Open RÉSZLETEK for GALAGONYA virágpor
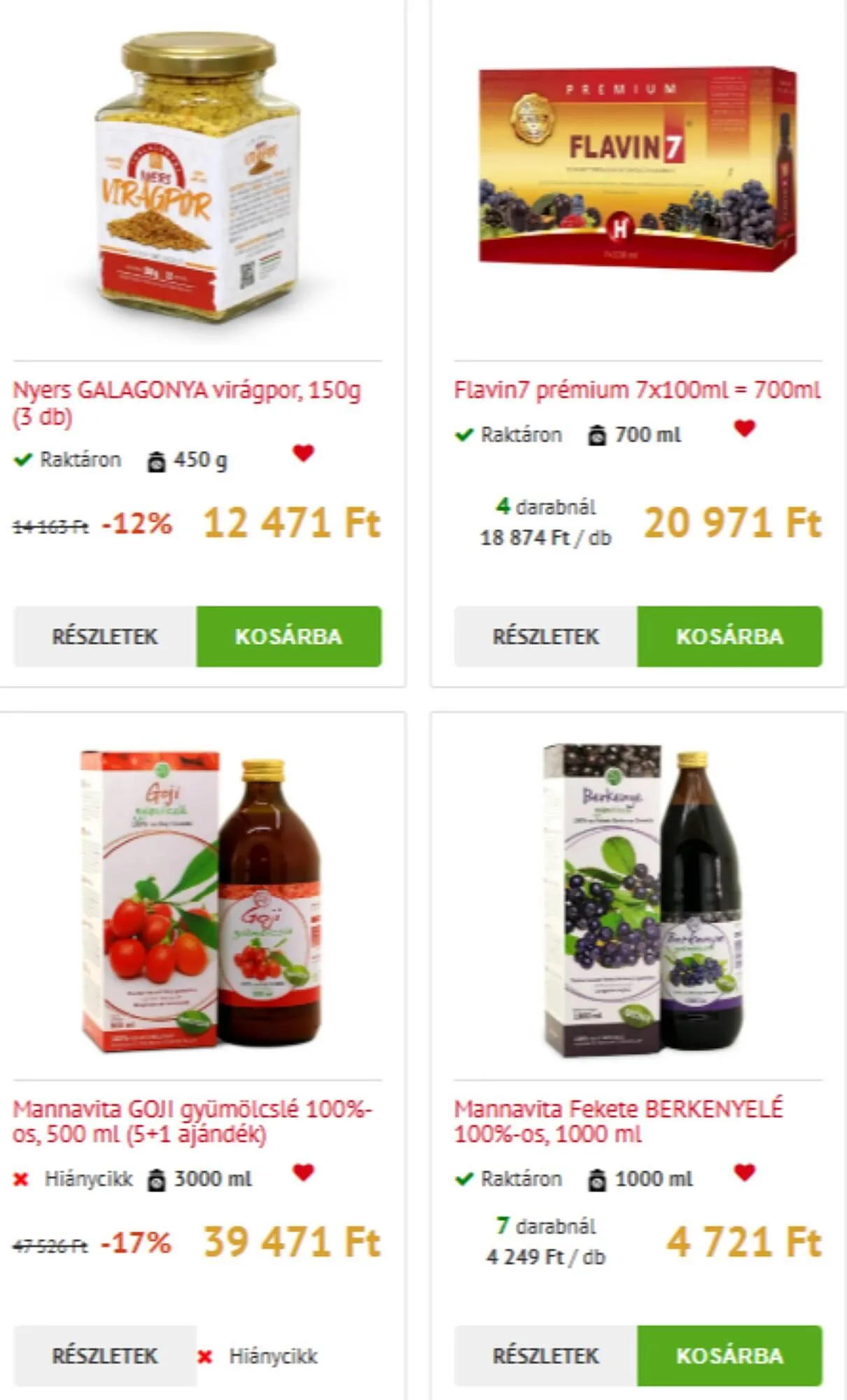The height and width of the screenshot is (1400, 847). pyautogui.click(x=105, y=636)
